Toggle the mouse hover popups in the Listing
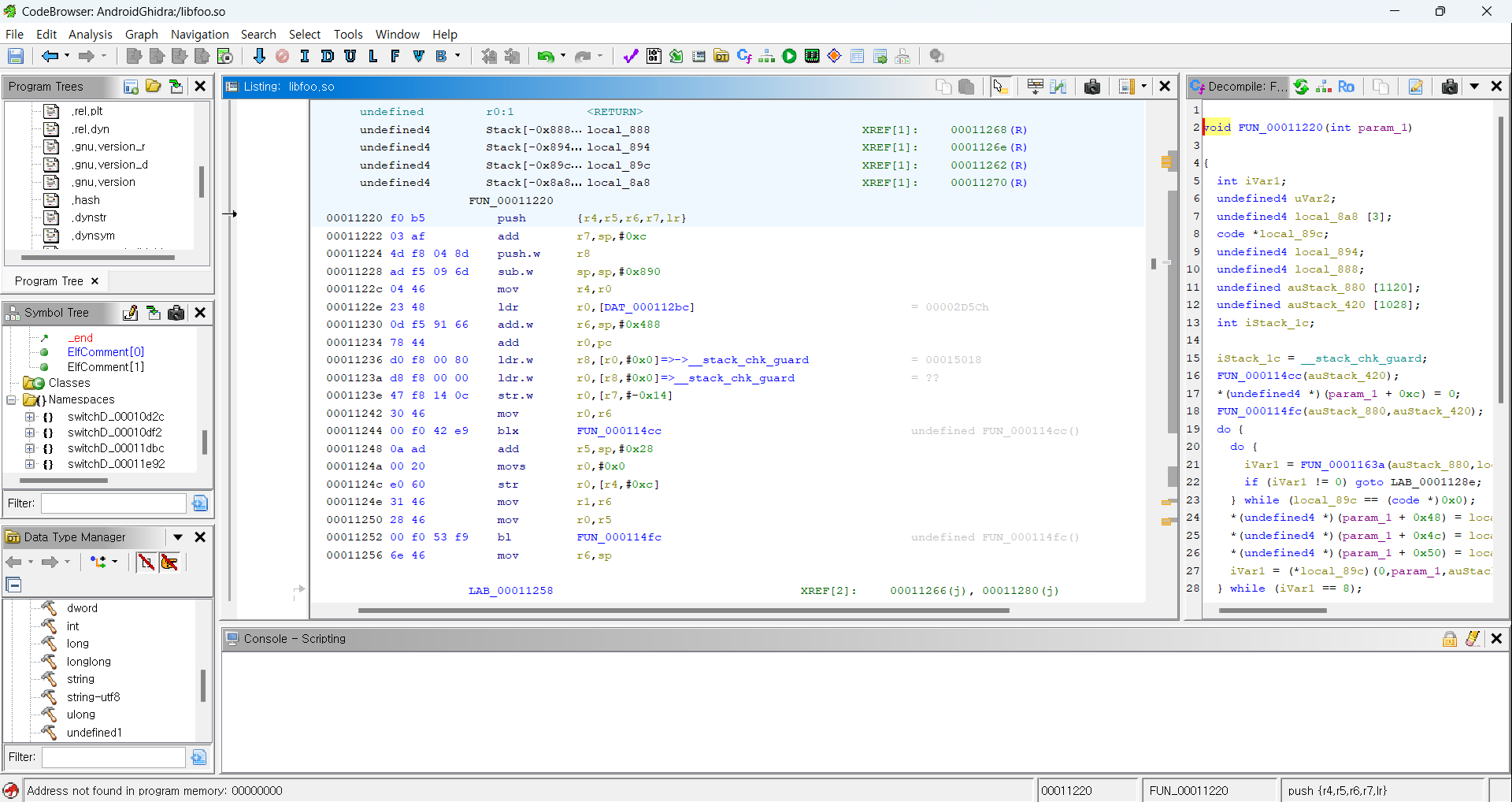Viewport: 1512px width, 802px height. click(x=999, y=87)
